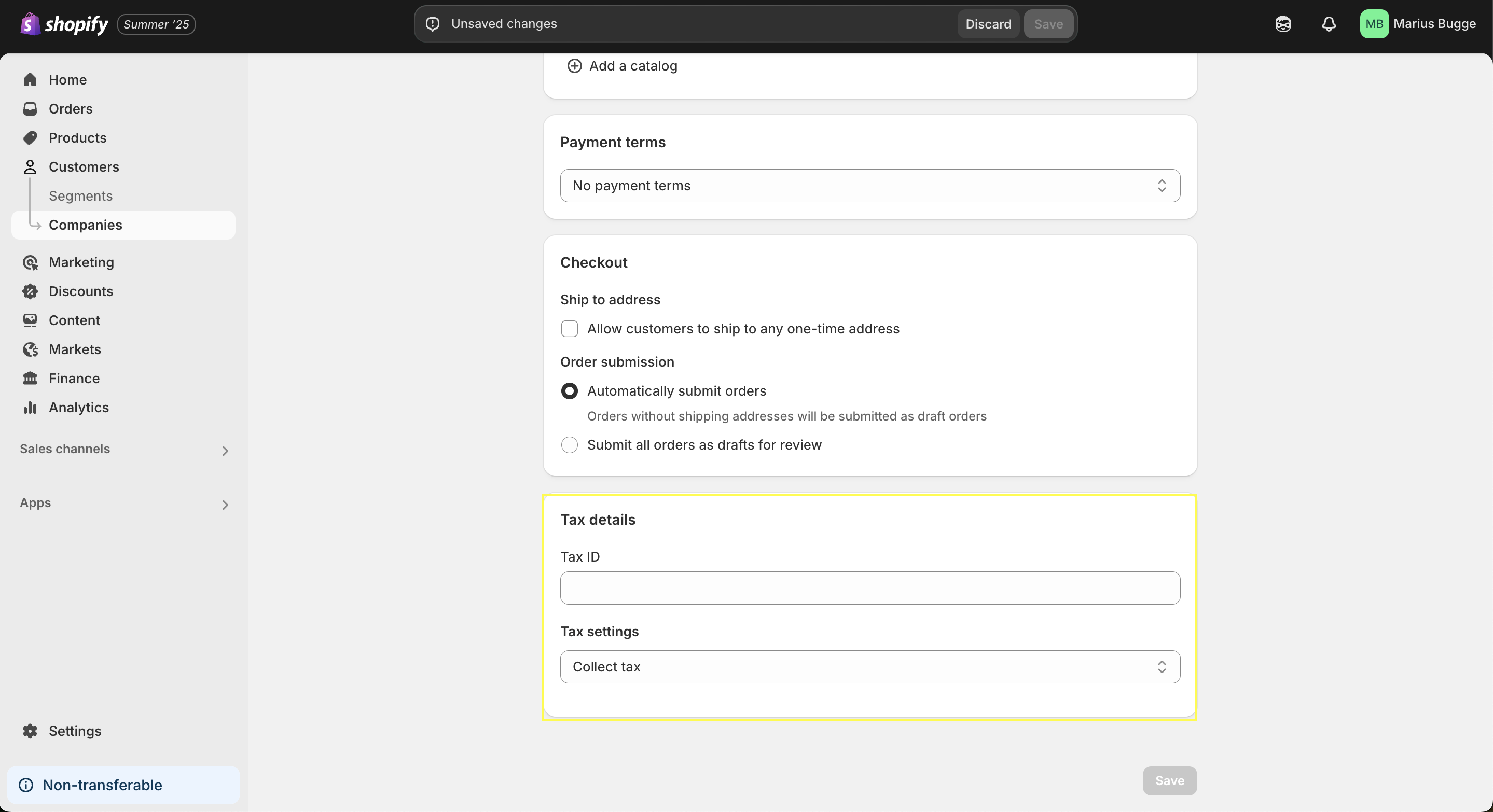Viewport: 1493px width, 812px height.
Task: Expand the Sales channels chevron
Action: 226,451
